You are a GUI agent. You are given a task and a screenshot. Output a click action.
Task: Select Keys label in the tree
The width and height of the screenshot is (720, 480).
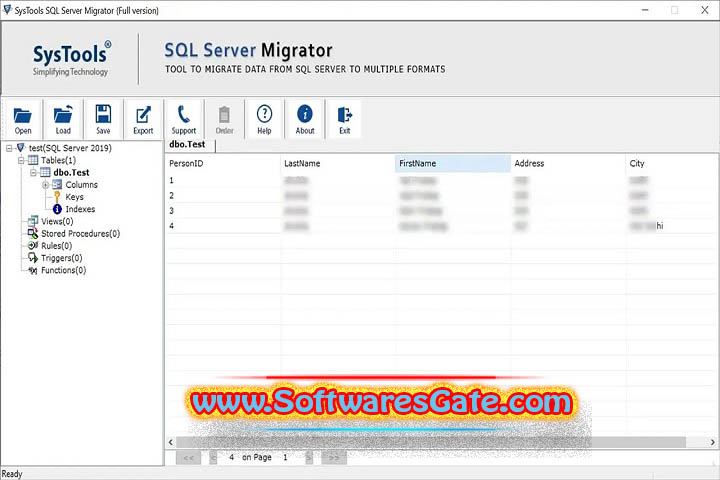74,197
